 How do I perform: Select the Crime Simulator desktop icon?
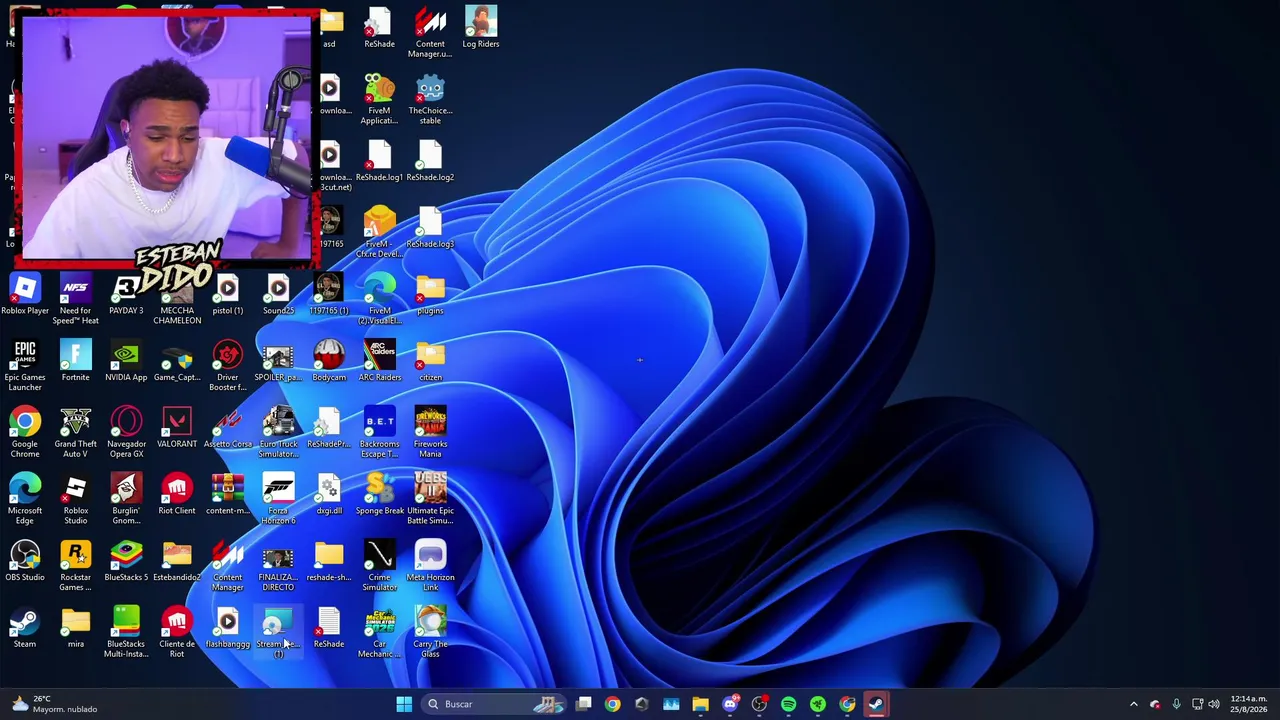tap(380, 566)
